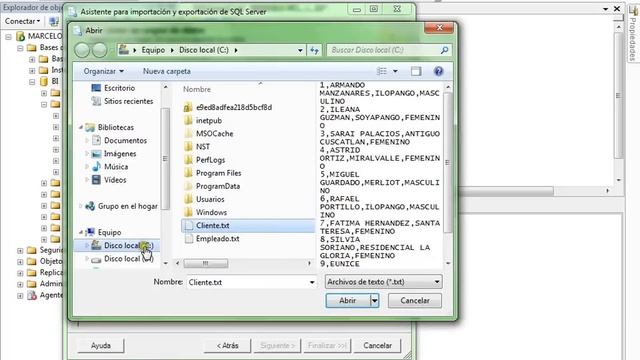Image resolution: width=640 pixels, height=360 pixels.
Task: Select the Música library
Action: (x=116, y=167)
